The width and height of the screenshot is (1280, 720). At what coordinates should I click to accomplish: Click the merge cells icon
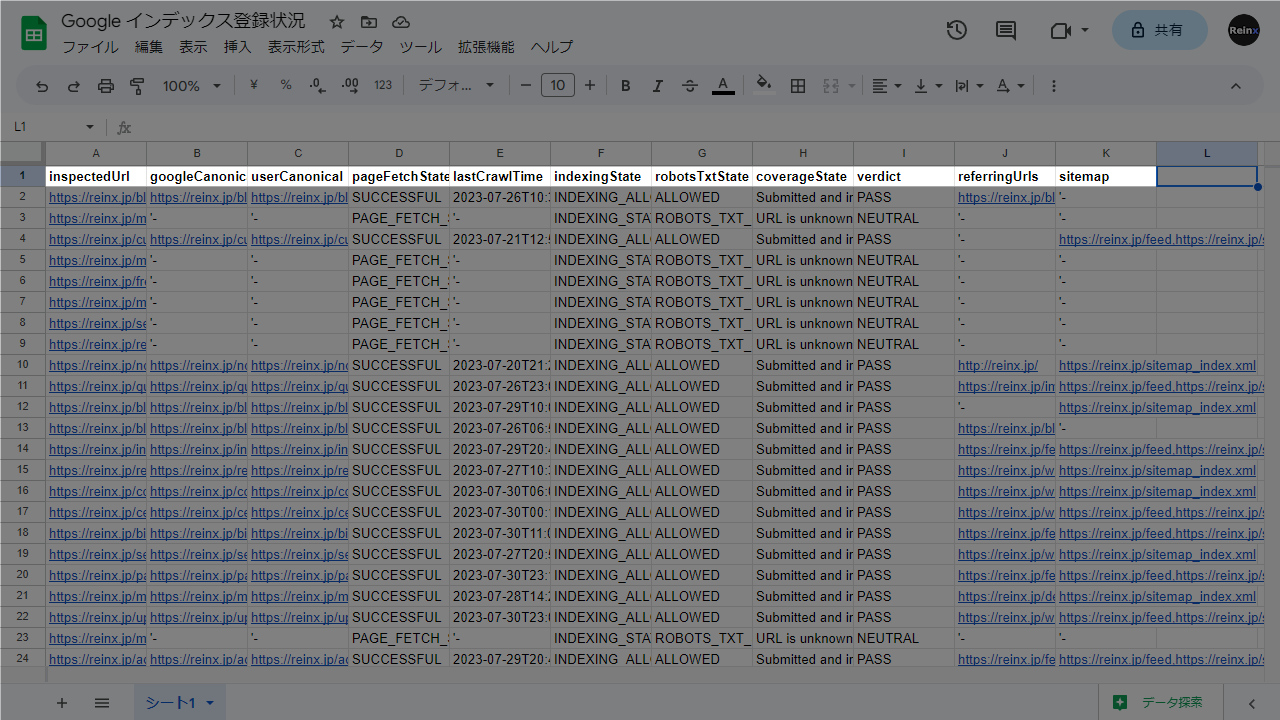pos(830,86)
